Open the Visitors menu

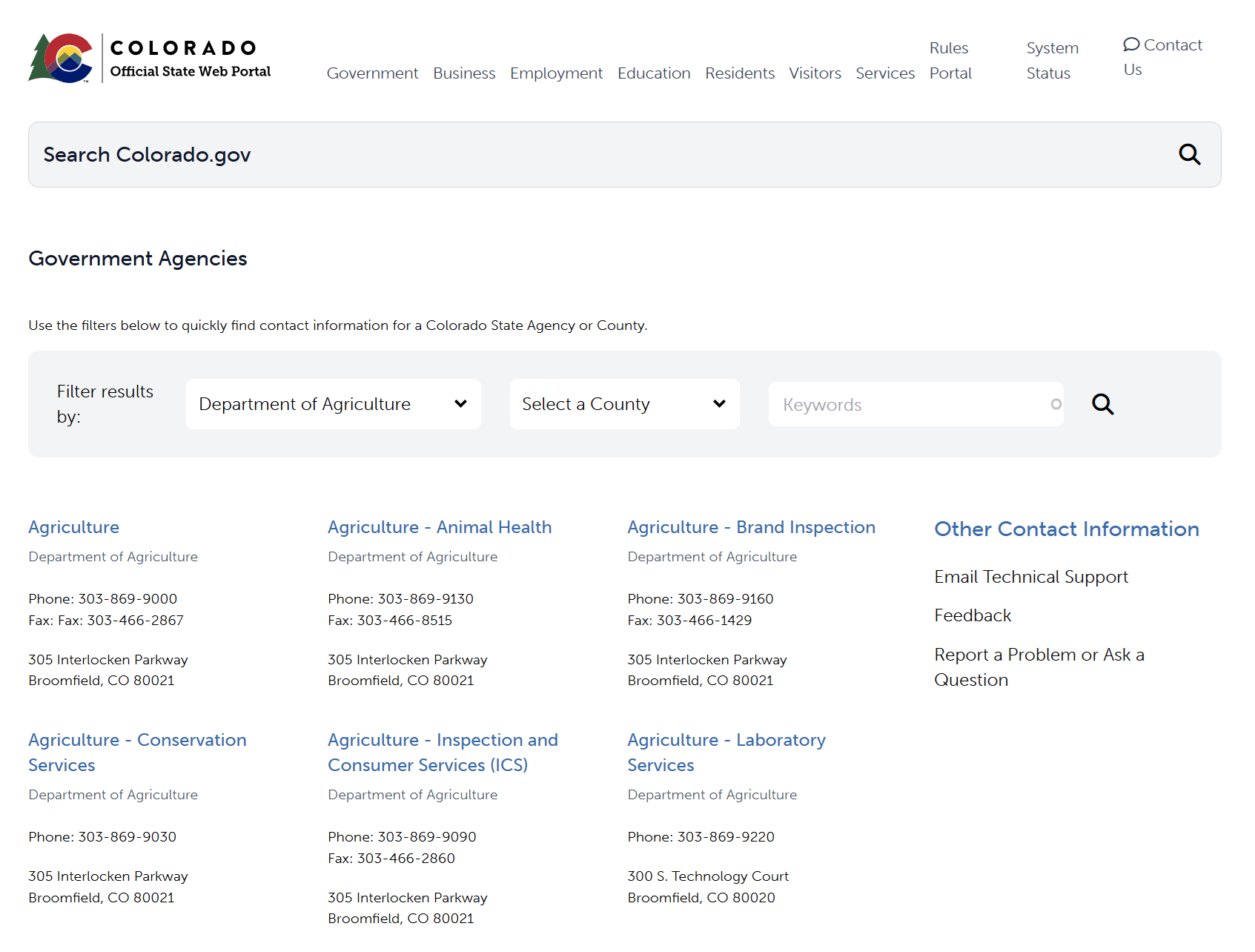(x=815, y=73)
